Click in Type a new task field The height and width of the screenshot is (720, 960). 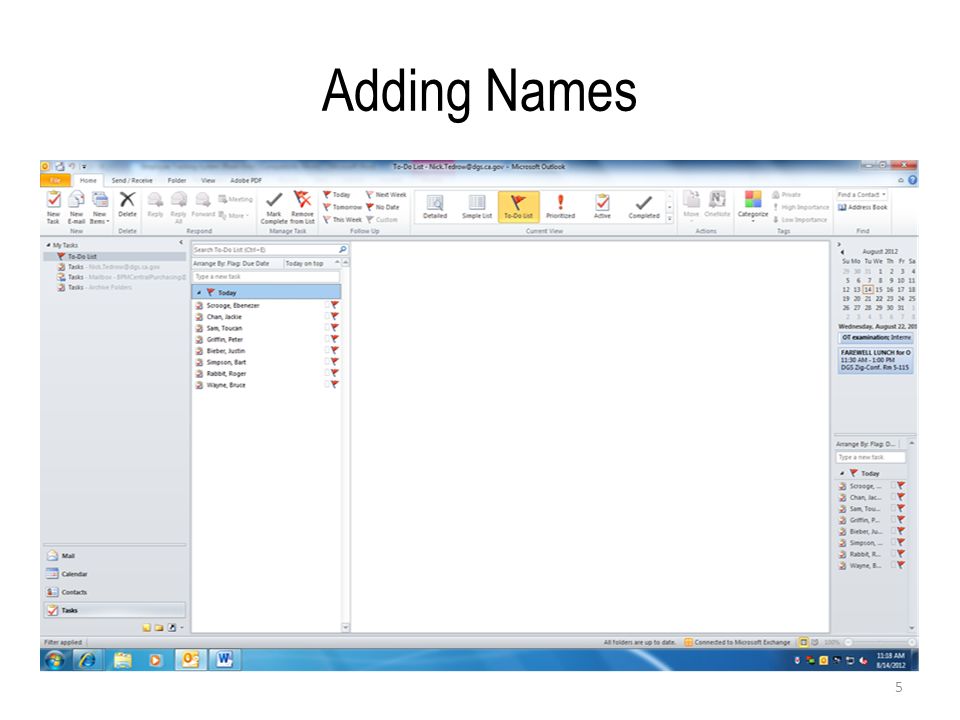tap(266, 277)
